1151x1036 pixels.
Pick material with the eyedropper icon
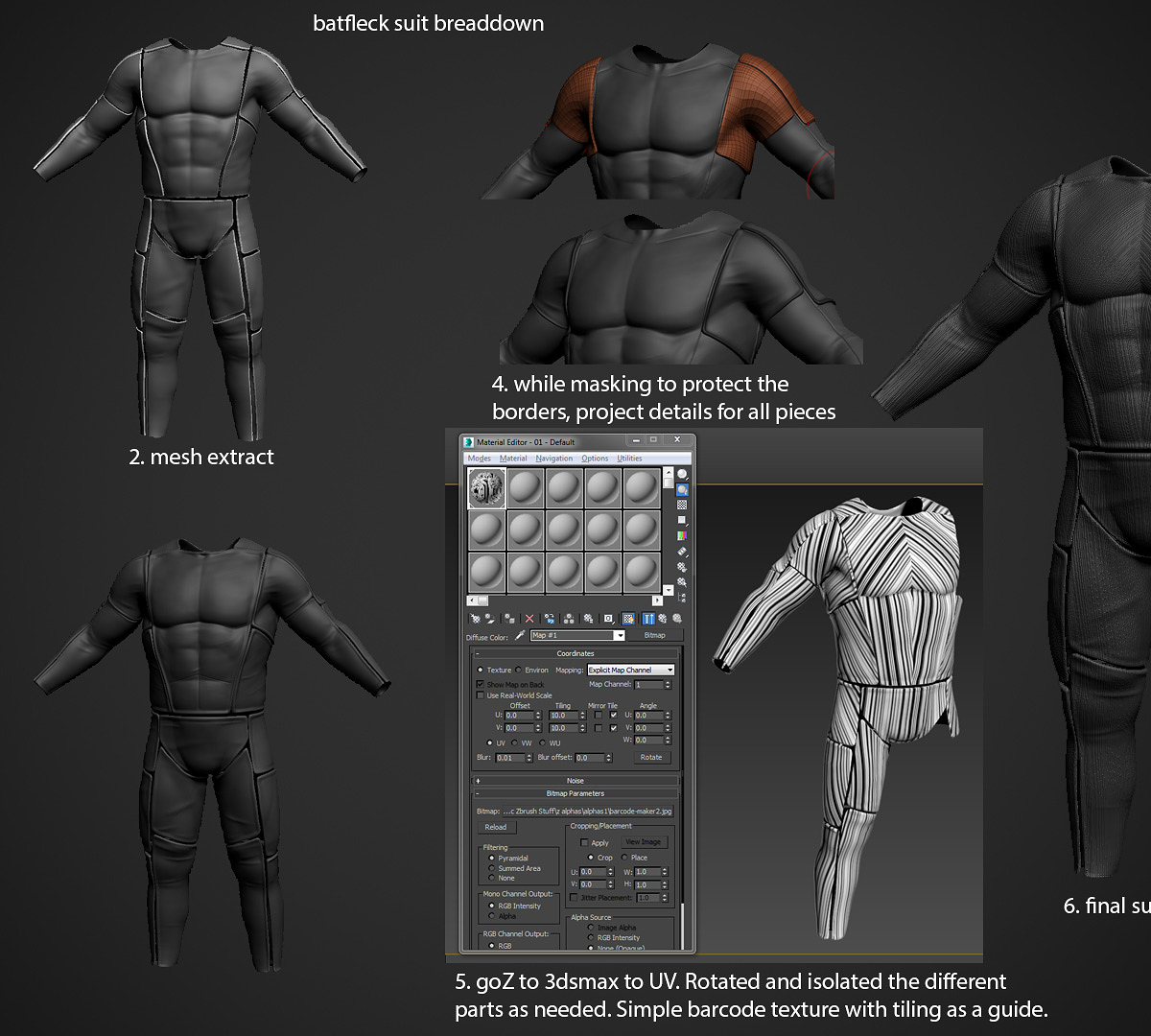point(520,635)
